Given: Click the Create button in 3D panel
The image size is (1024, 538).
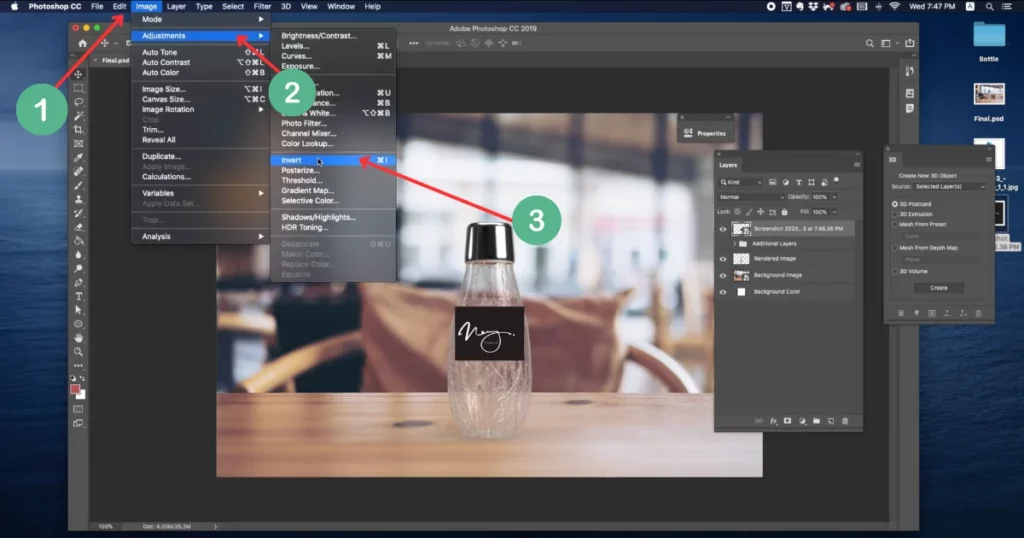Looking at the screenshot, I should coord(938,288).
